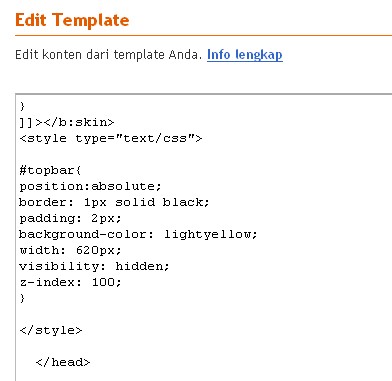
Task: Click the empty line above #topbar
Action: [203, 154]
